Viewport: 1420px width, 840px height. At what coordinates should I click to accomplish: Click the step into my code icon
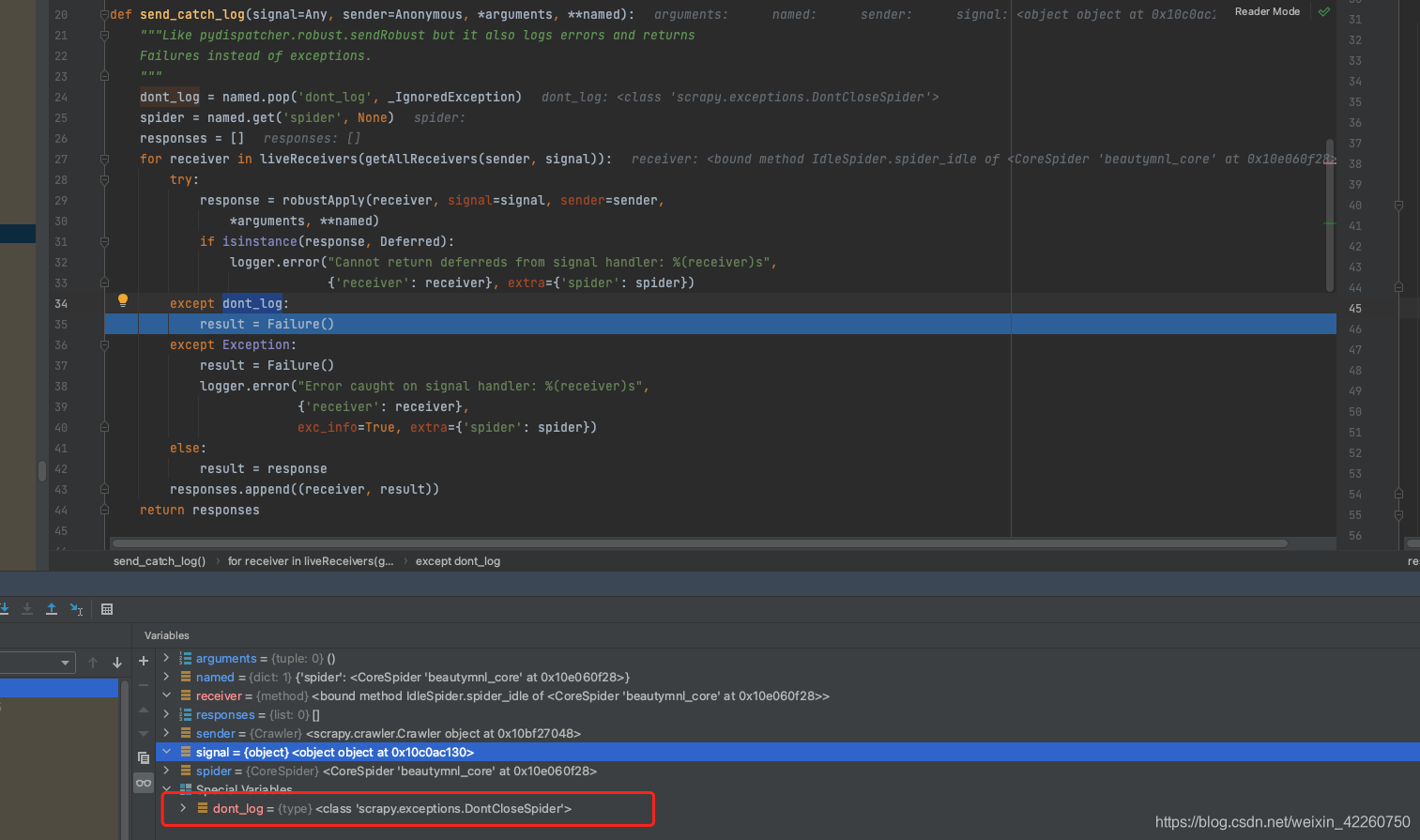[27, 609]
